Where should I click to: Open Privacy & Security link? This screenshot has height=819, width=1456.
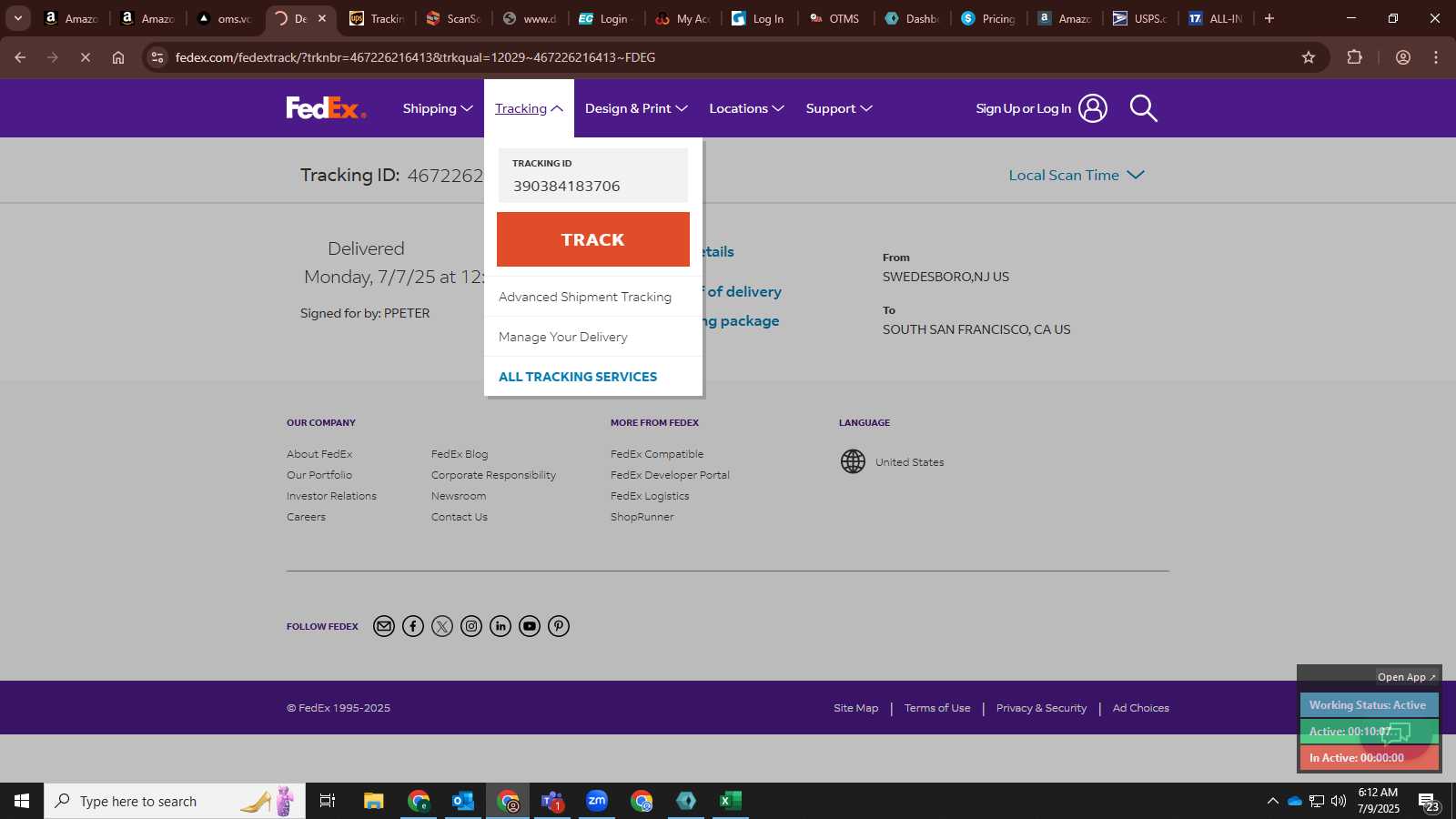click(x=1041, y=708)
